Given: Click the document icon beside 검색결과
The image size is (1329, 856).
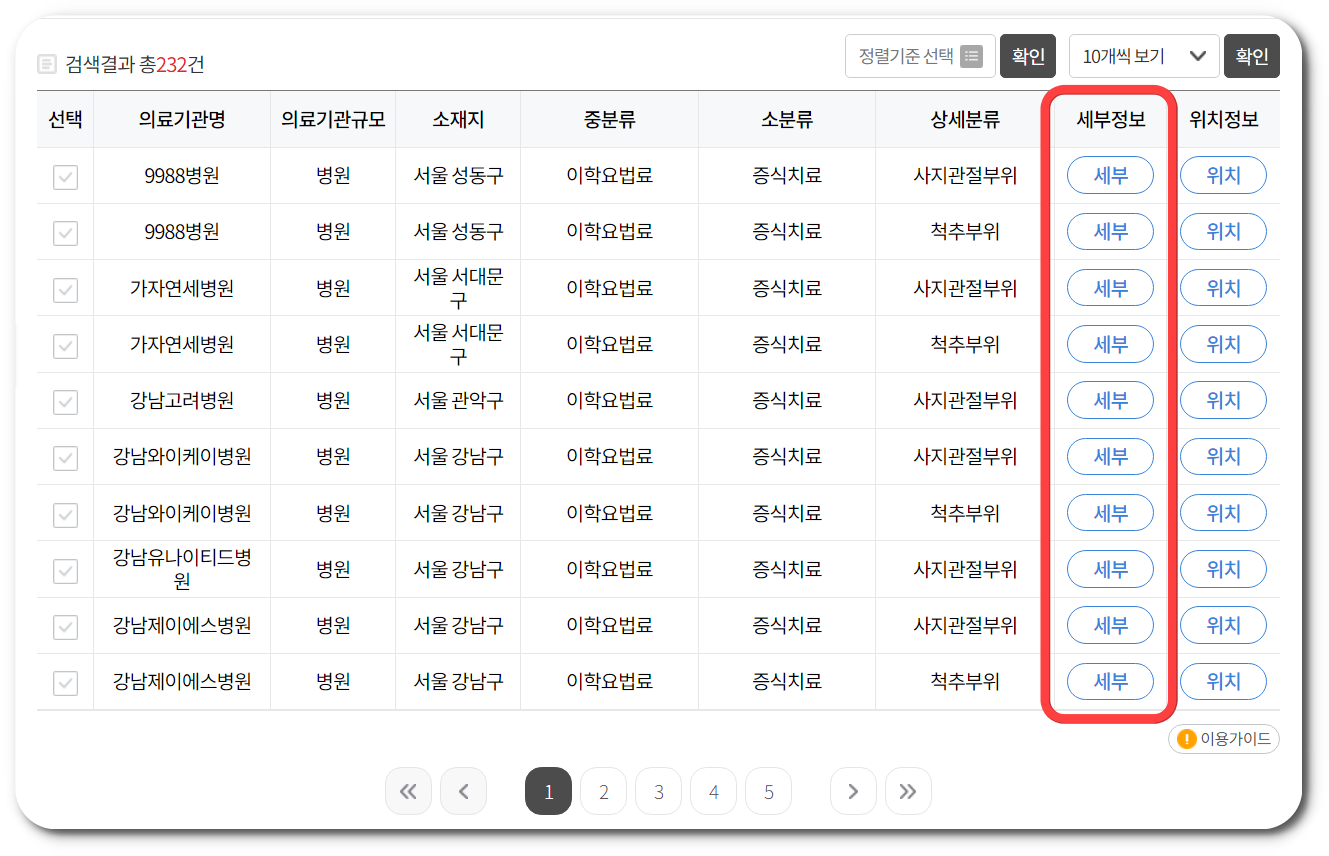Looking at the screenshot, I should tap(47, 62).
